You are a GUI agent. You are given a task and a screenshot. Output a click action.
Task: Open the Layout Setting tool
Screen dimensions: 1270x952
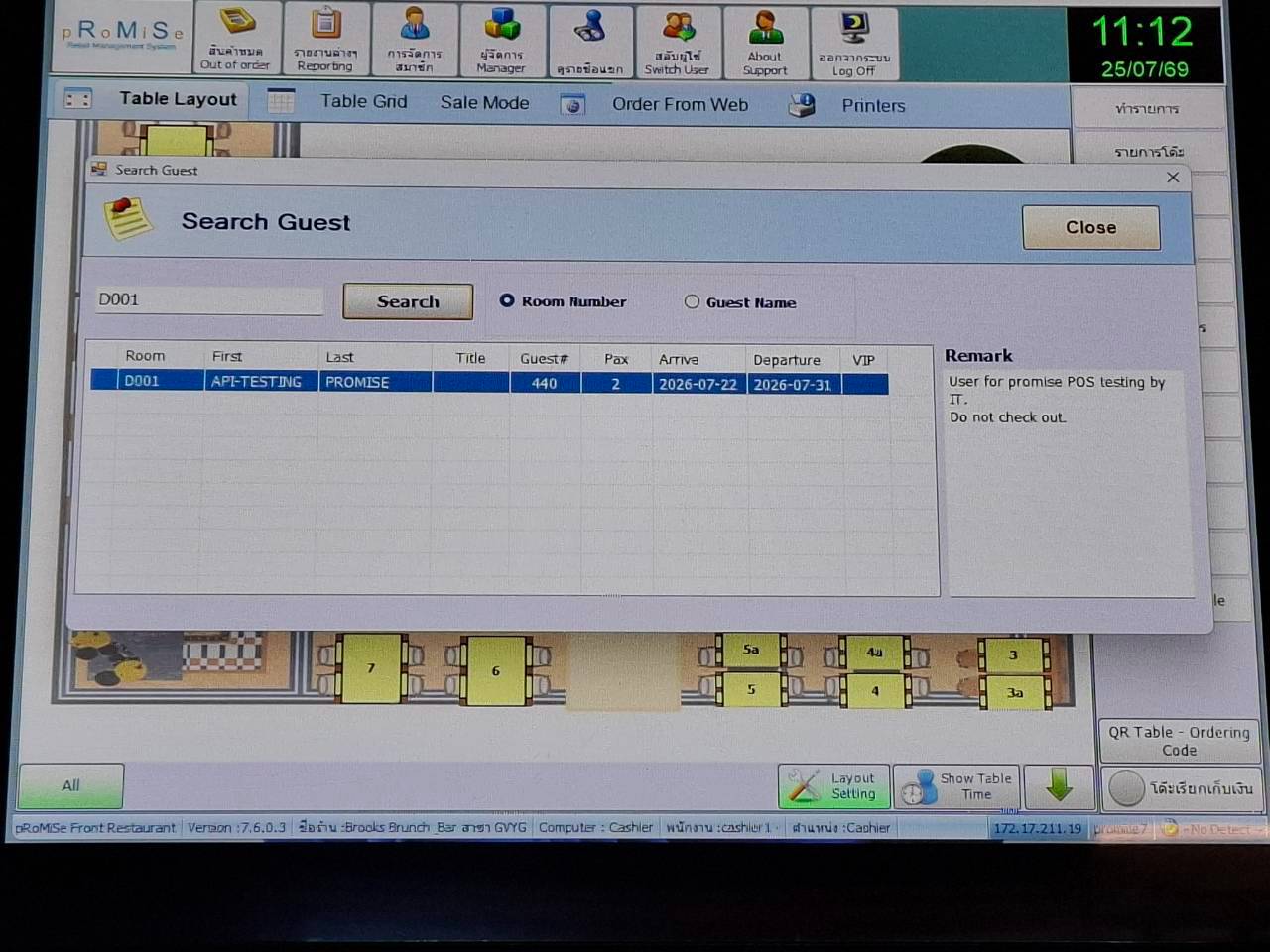pos(833,786)
